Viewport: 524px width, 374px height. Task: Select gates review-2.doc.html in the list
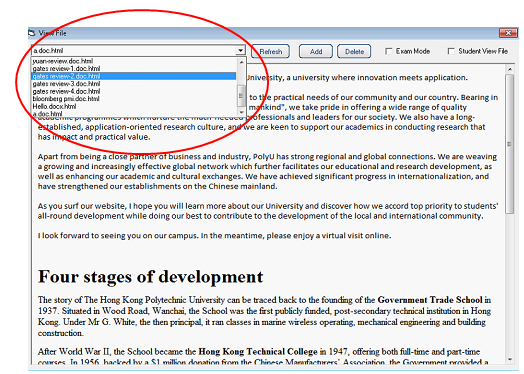coord(134,76)
